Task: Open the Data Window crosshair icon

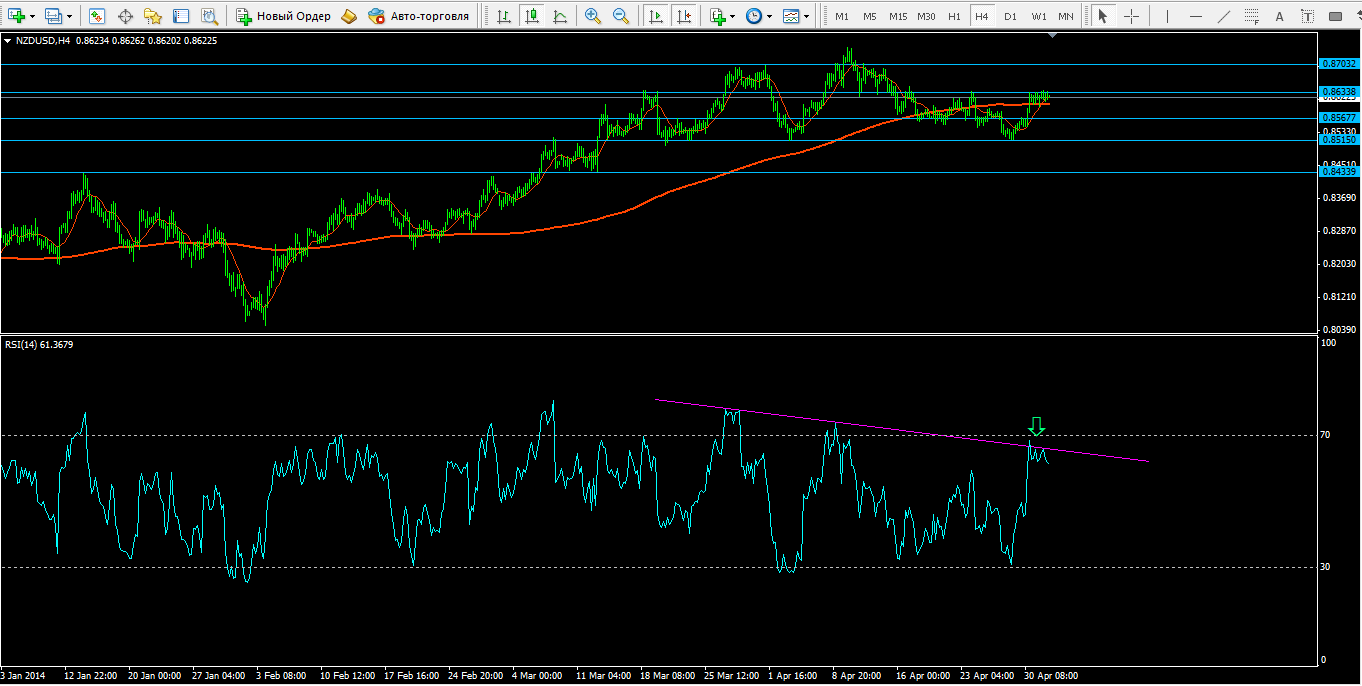Action: click(x=125, y=16)
